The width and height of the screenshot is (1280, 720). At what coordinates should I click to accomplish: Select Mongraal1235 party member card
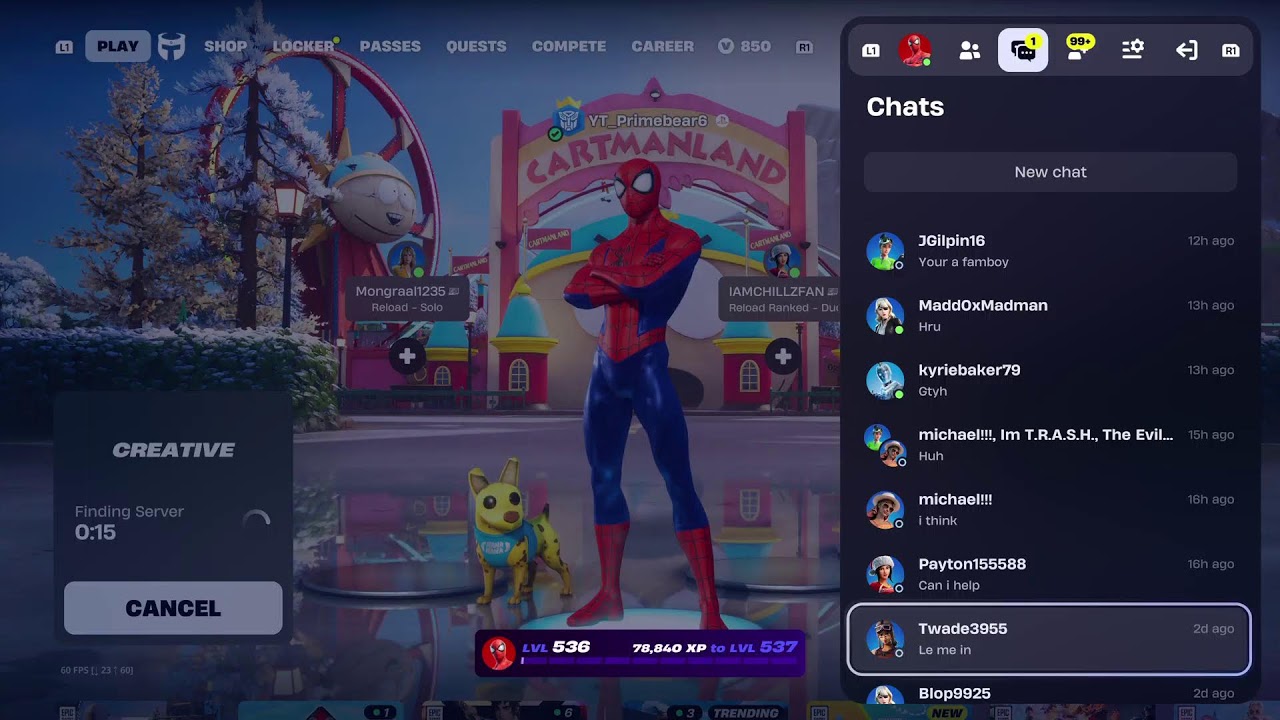(x=407, y=298)
